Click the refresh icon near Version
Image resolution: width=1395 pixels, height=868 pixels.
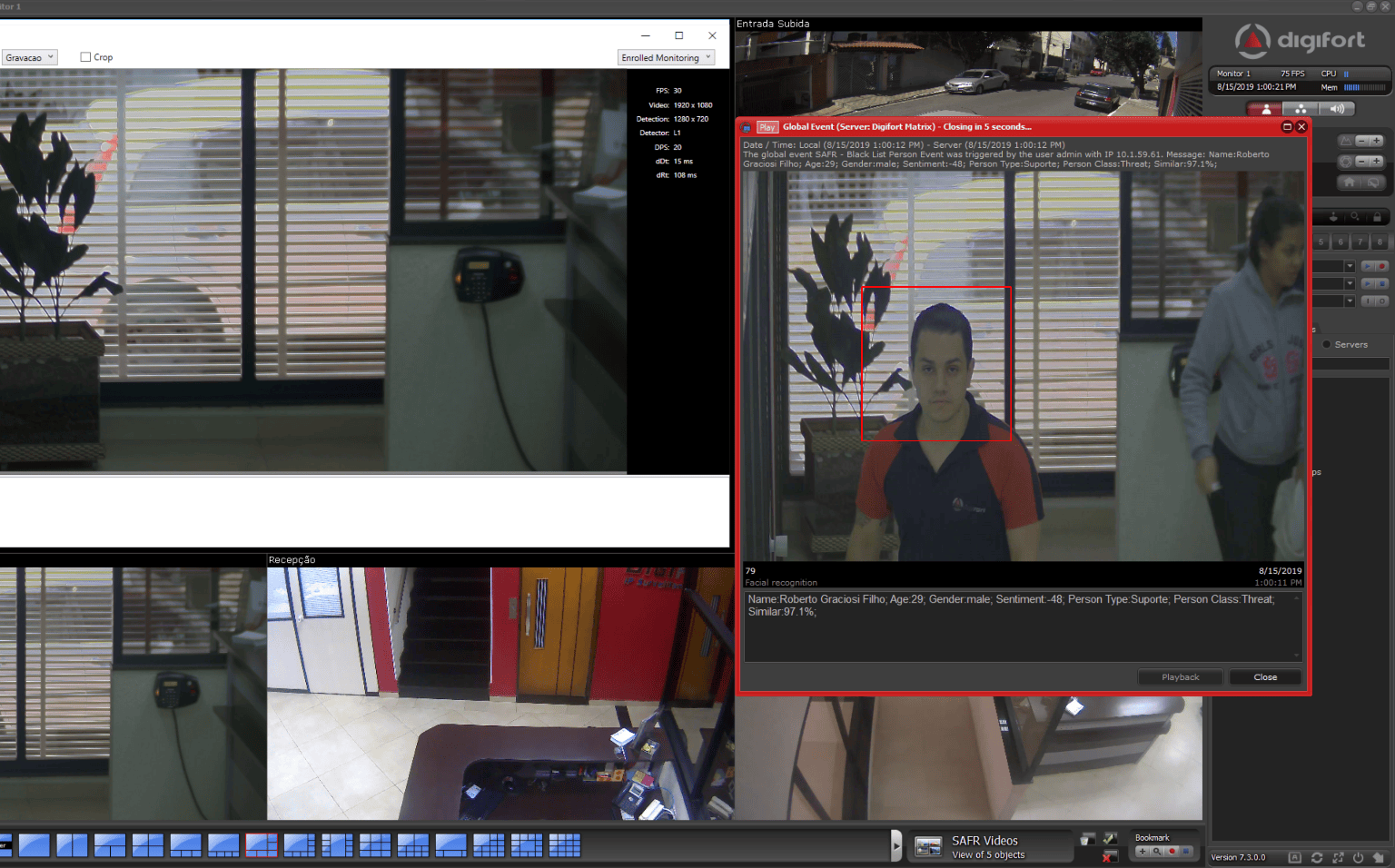[x=1316, y=857]
